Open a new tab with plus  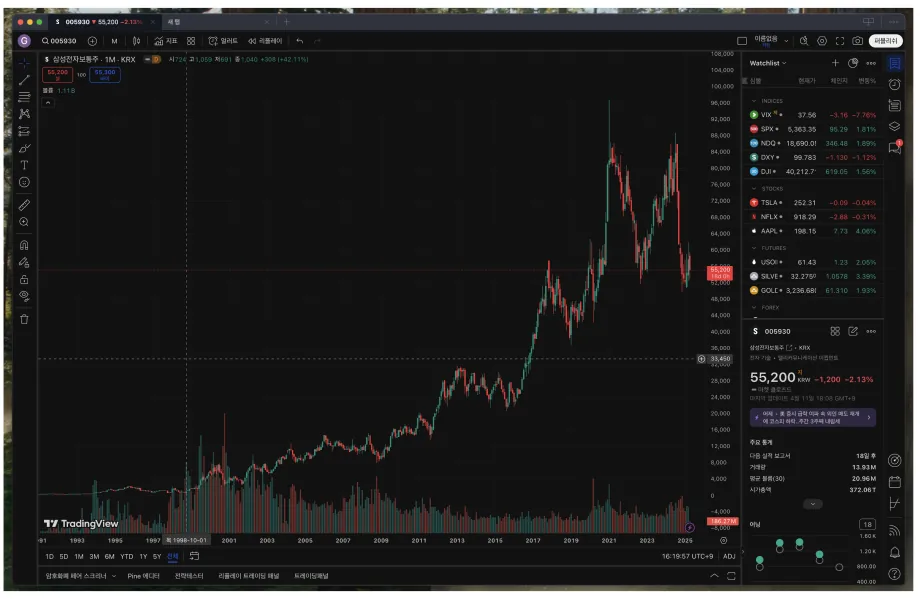point(287,22)
